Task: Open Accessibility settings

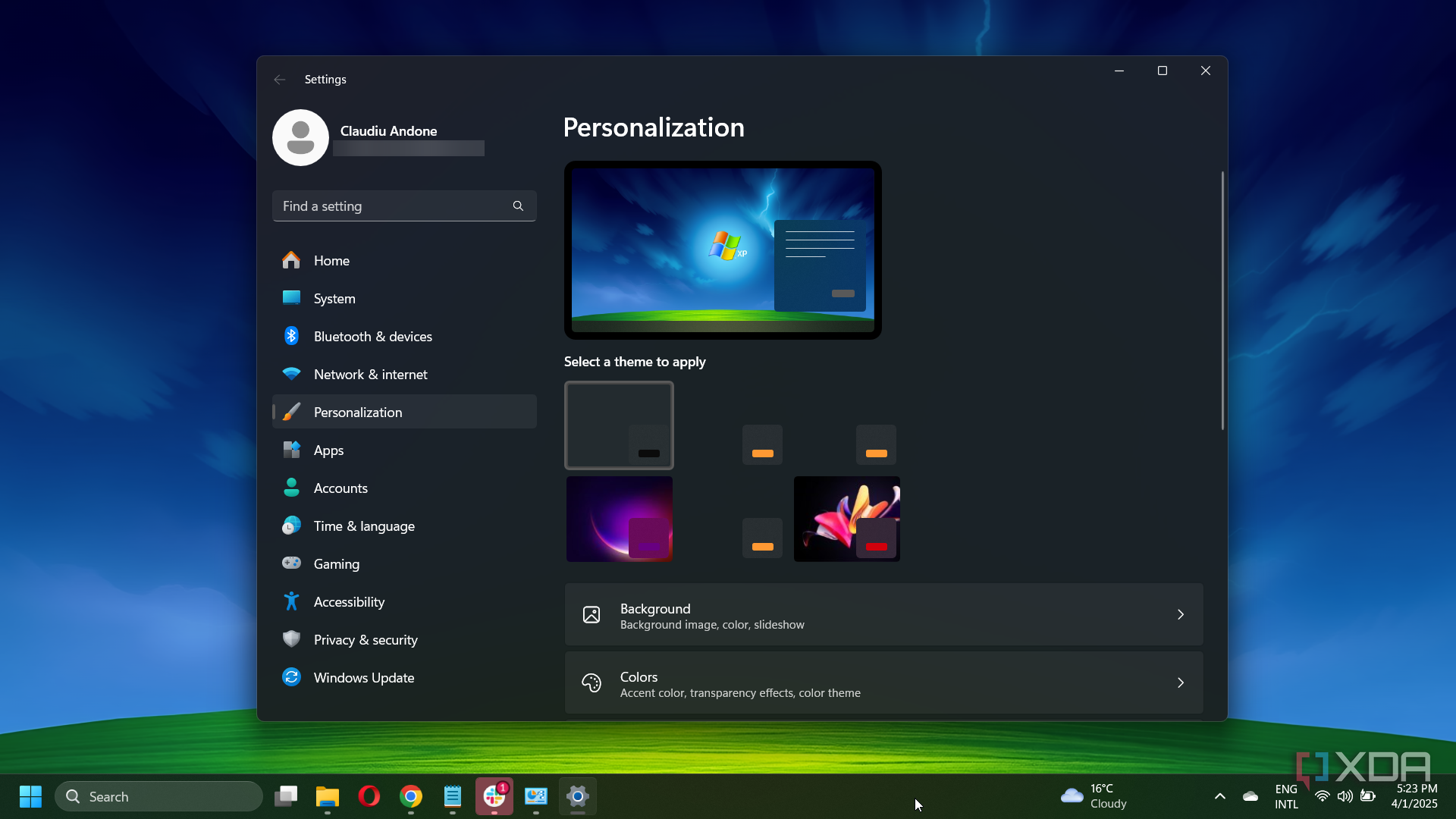Action: 404,601
